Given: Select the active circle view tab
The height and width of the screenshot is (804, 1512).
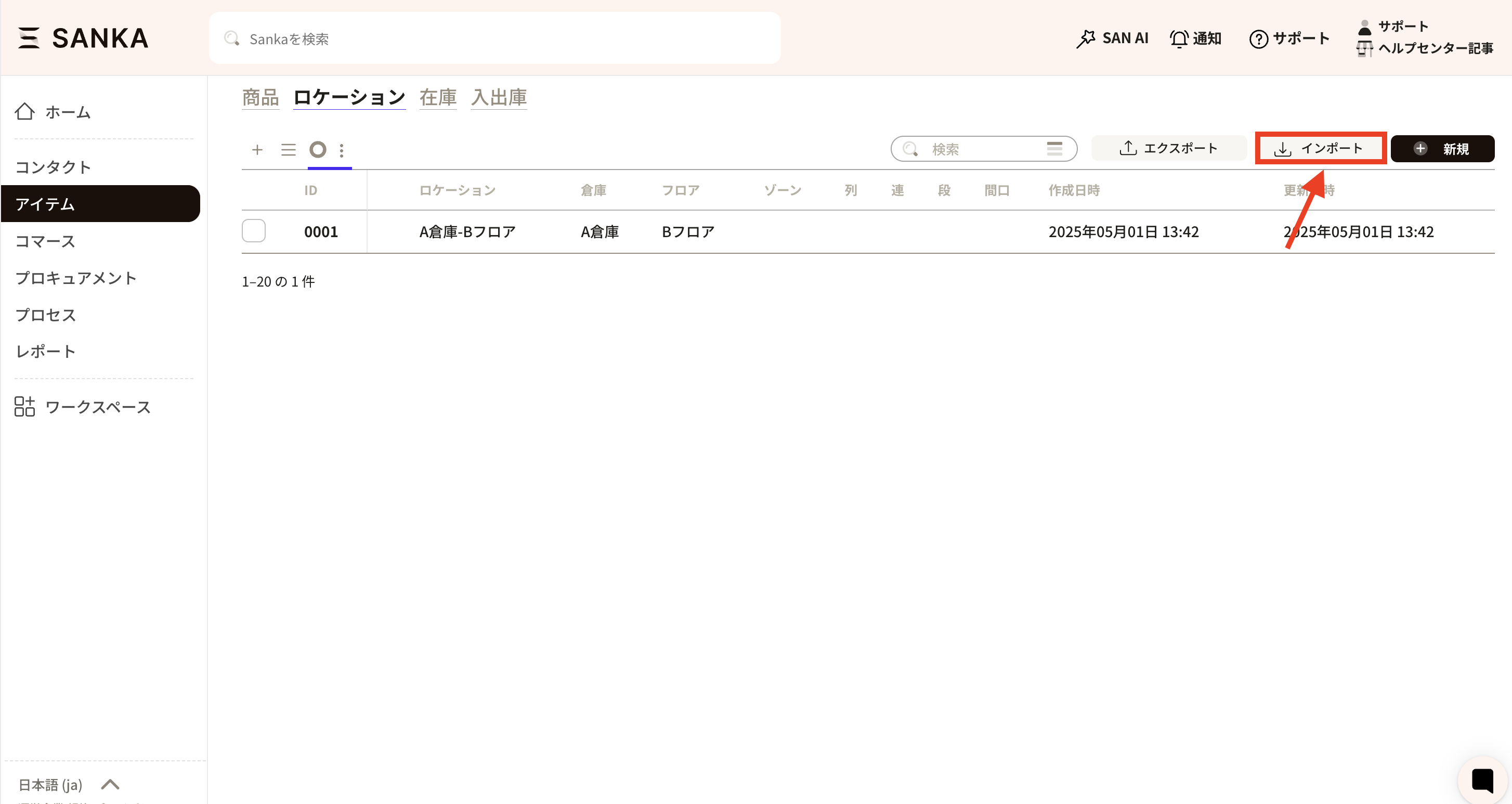Looking at the screenshot, I should pos(318,150).
